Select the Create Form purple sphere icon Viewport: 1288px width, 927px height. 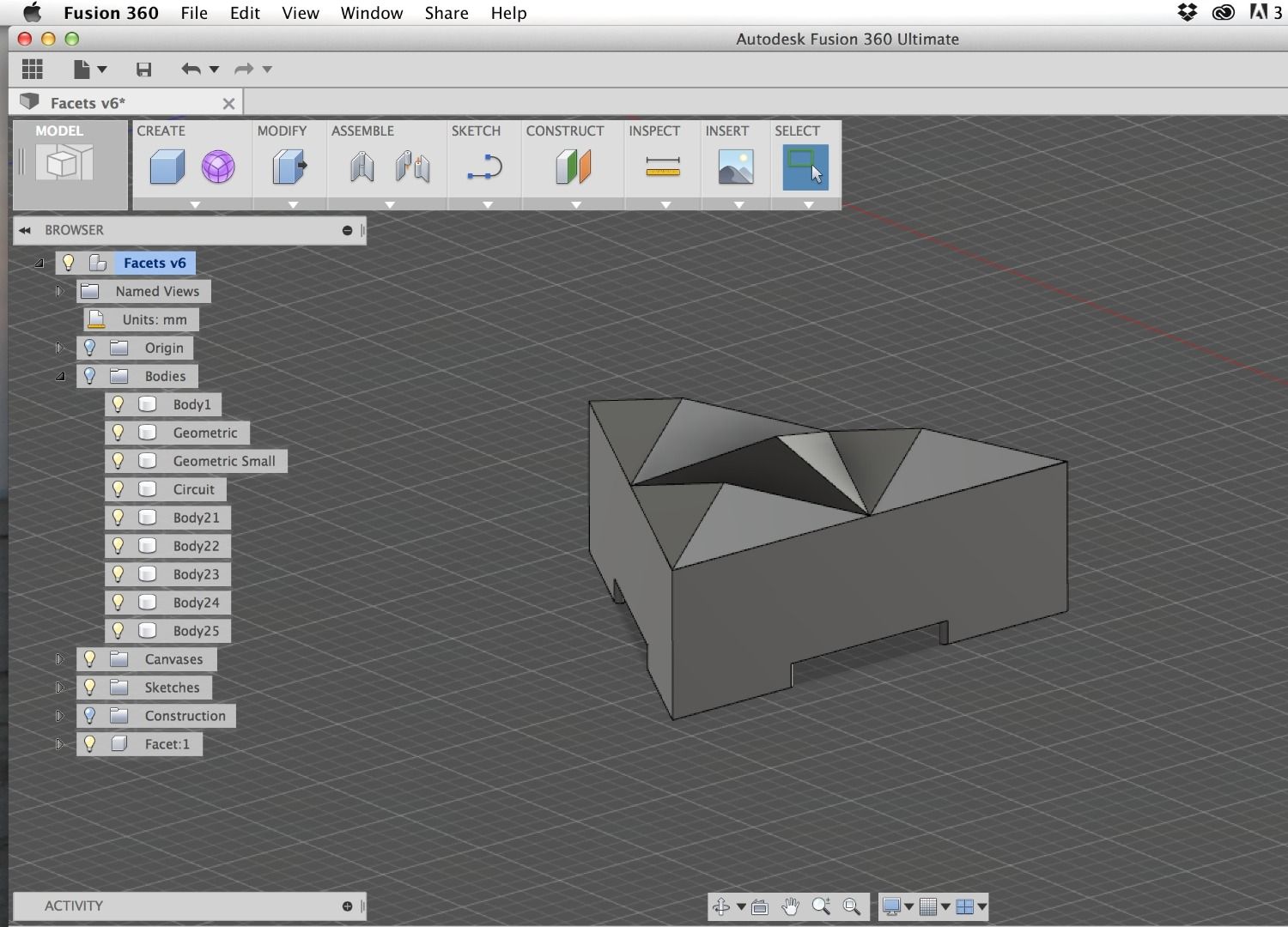[x=218, y=167]
